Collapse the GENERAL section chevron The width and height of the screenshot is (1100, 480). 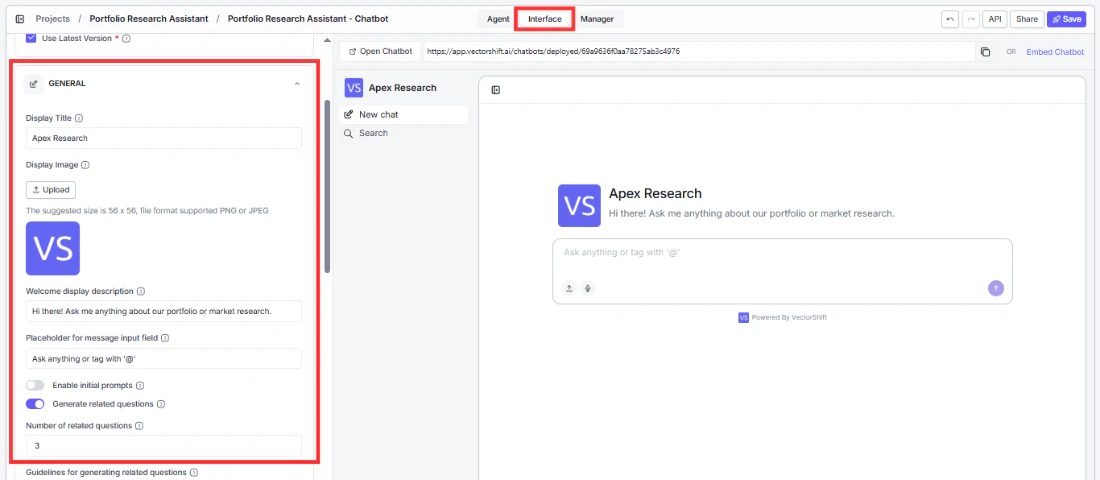pyautogui.click(x=297, y=84)
